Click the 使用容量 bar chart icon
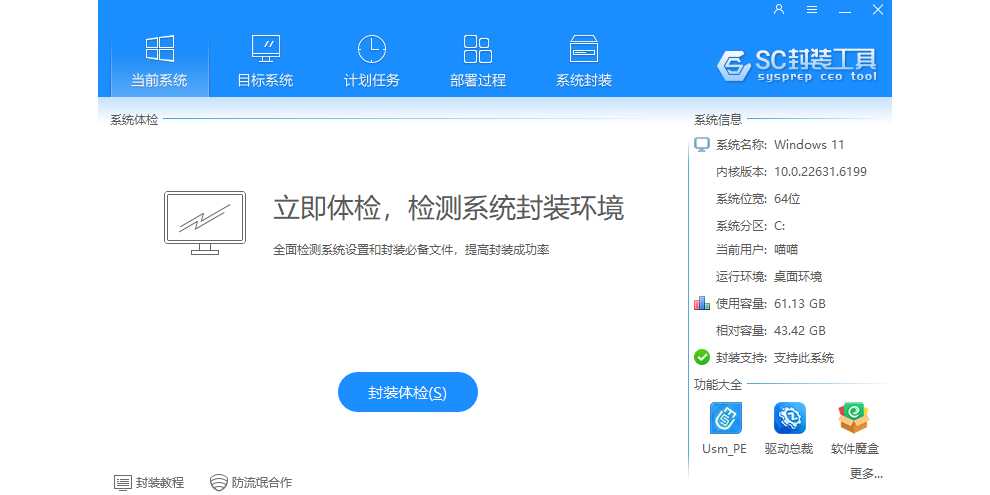The image size is (990, 495). 702,303
